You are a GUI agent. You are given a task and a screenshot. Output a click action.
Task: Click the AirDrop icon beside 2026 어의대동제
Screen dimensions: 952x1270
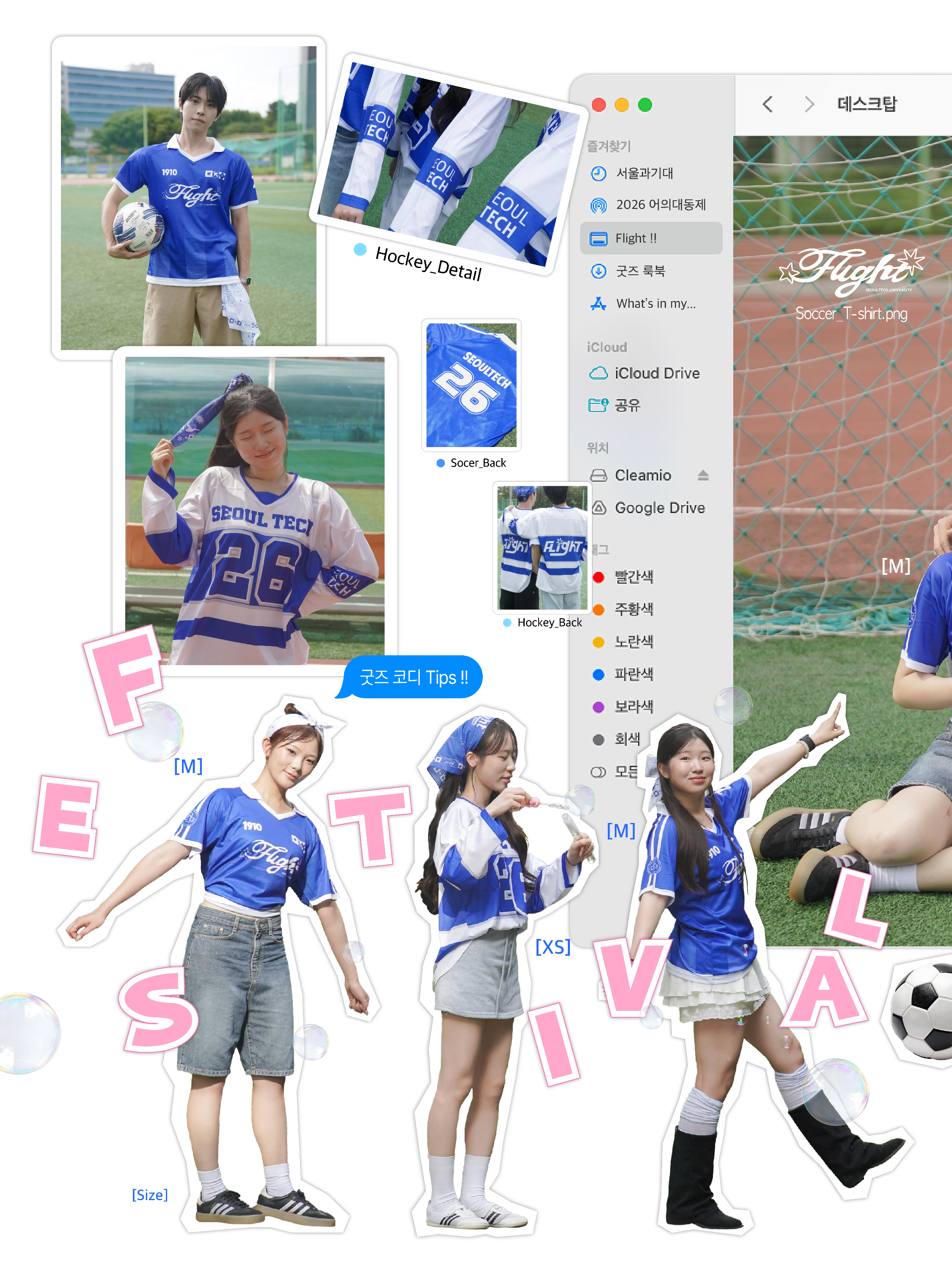click(x=599, y=205)
